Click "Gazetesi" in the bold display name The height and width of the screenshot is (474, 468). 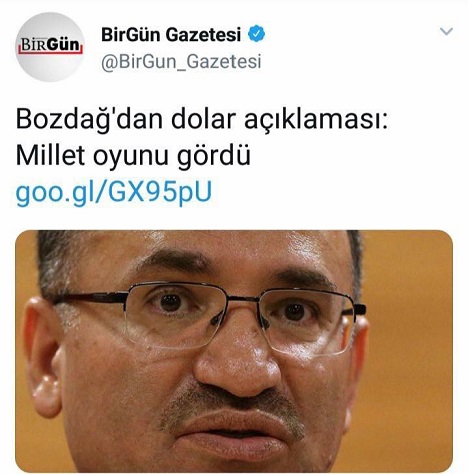(203, 34)
